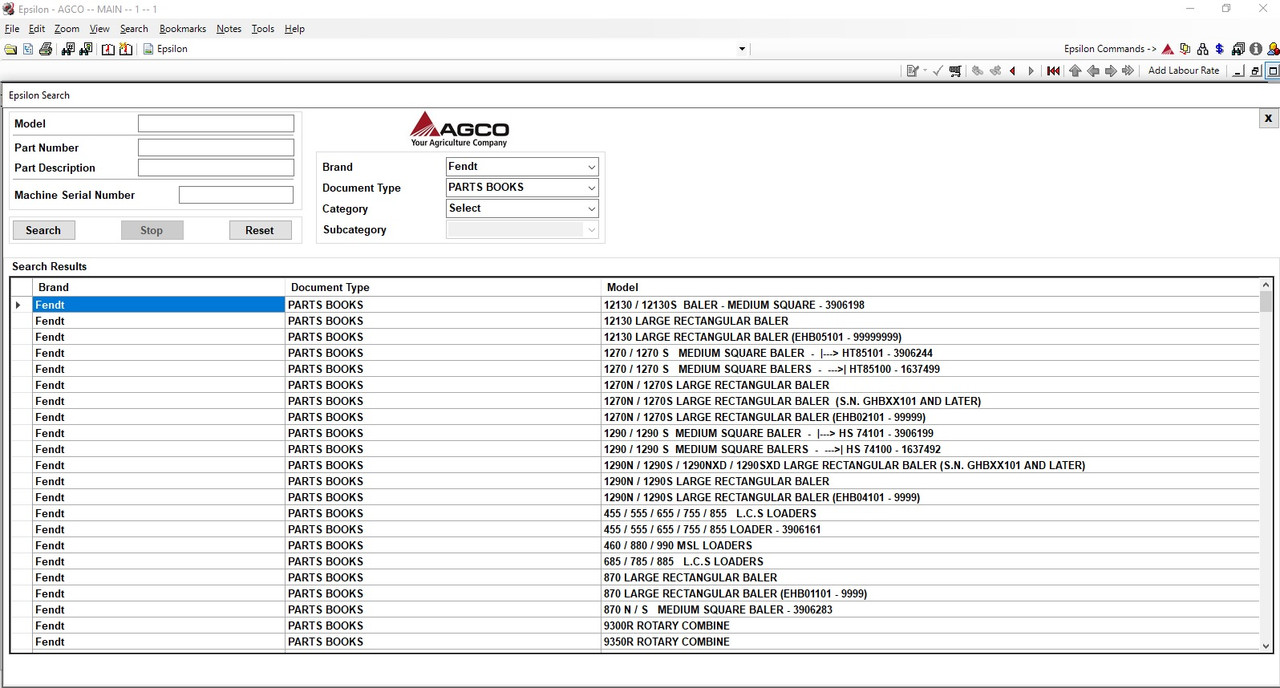Viewport: 1280px width, 688px height.
Task: Click the shopping cart icon
Action: pyautogui.click(x=955, y=71)
